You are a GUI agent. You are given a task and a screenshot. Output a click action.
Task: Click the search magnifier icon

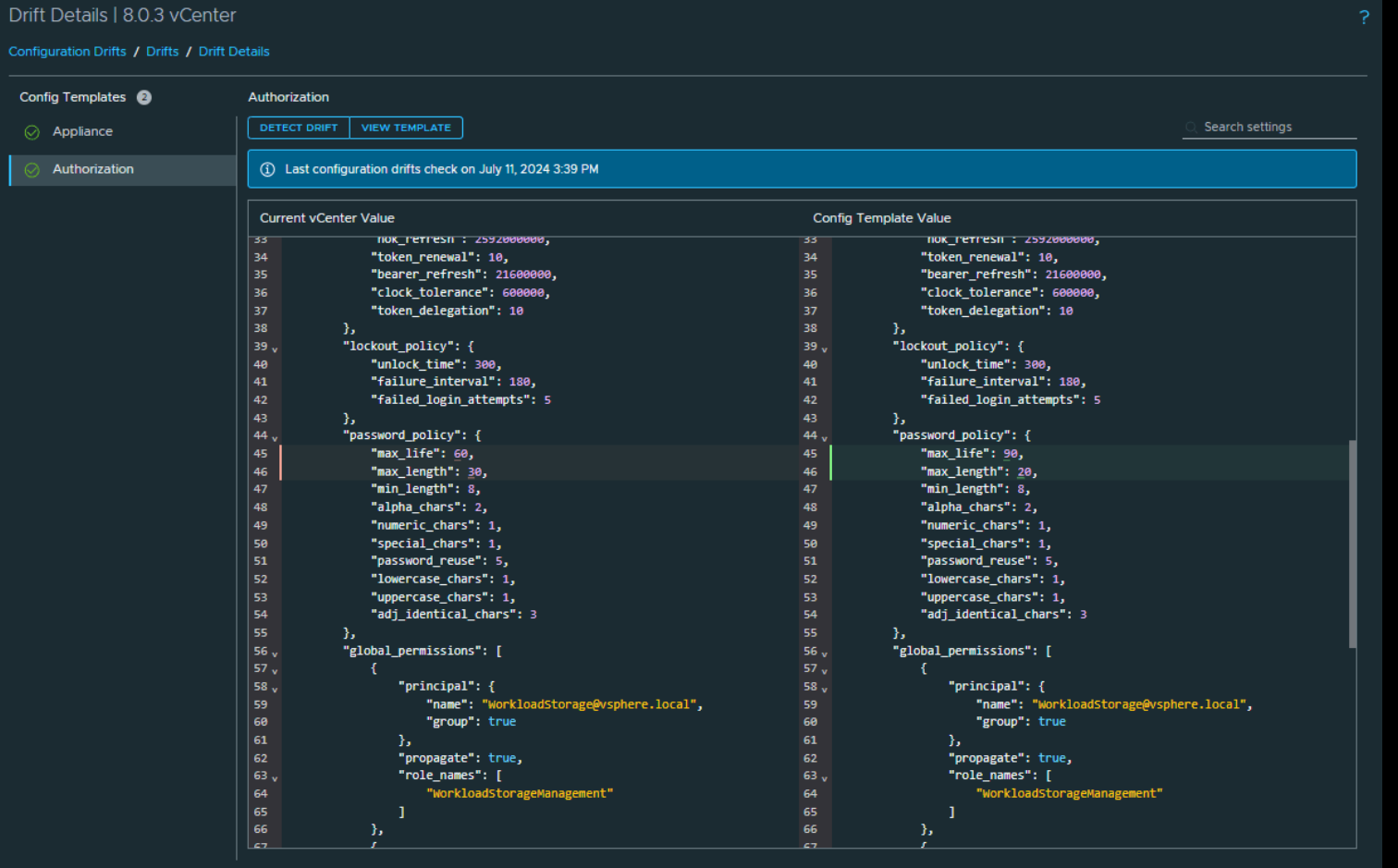pyautogui.click(x=1191, y=128)
